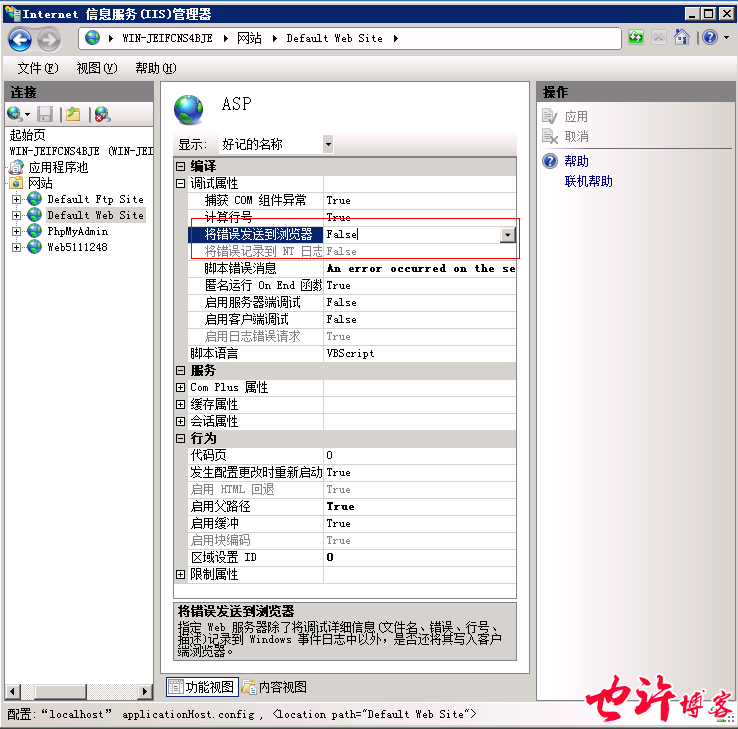Open the 视图(V) menu
This screenshot has height=729, width=738.
coord(96,68)
